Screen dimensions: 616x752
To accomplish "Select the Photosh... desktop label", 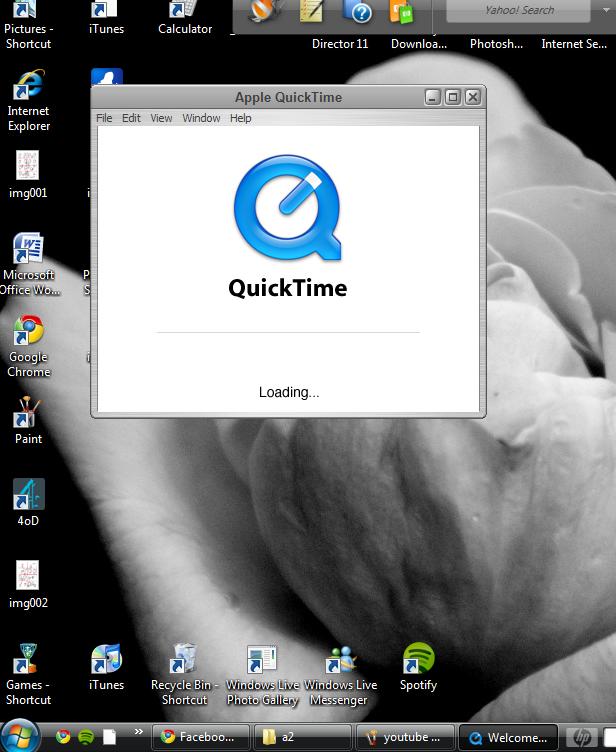I will pyautogui.click(x=497, y=44).
